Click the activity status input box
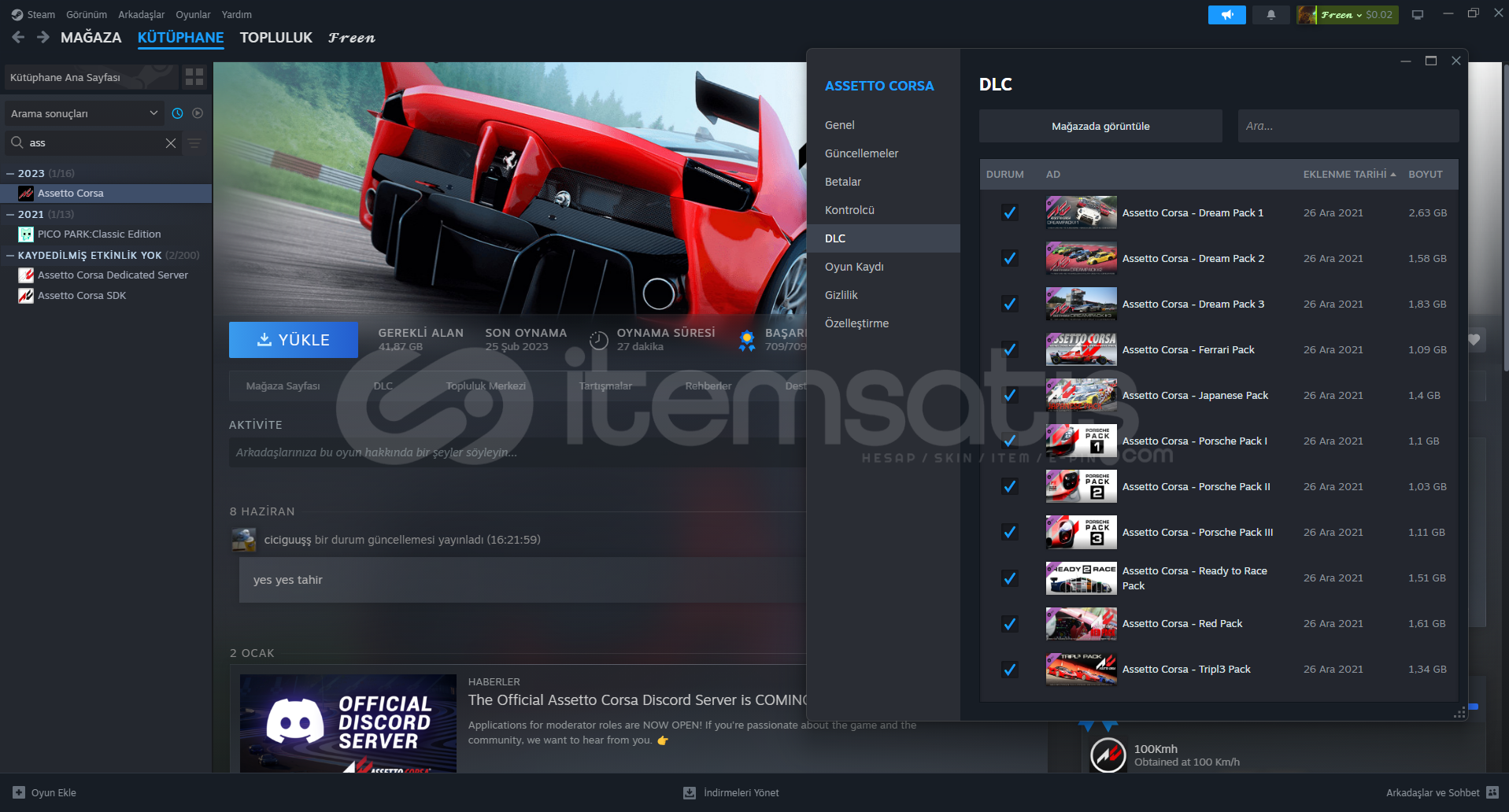 click(x=518, y=452)
